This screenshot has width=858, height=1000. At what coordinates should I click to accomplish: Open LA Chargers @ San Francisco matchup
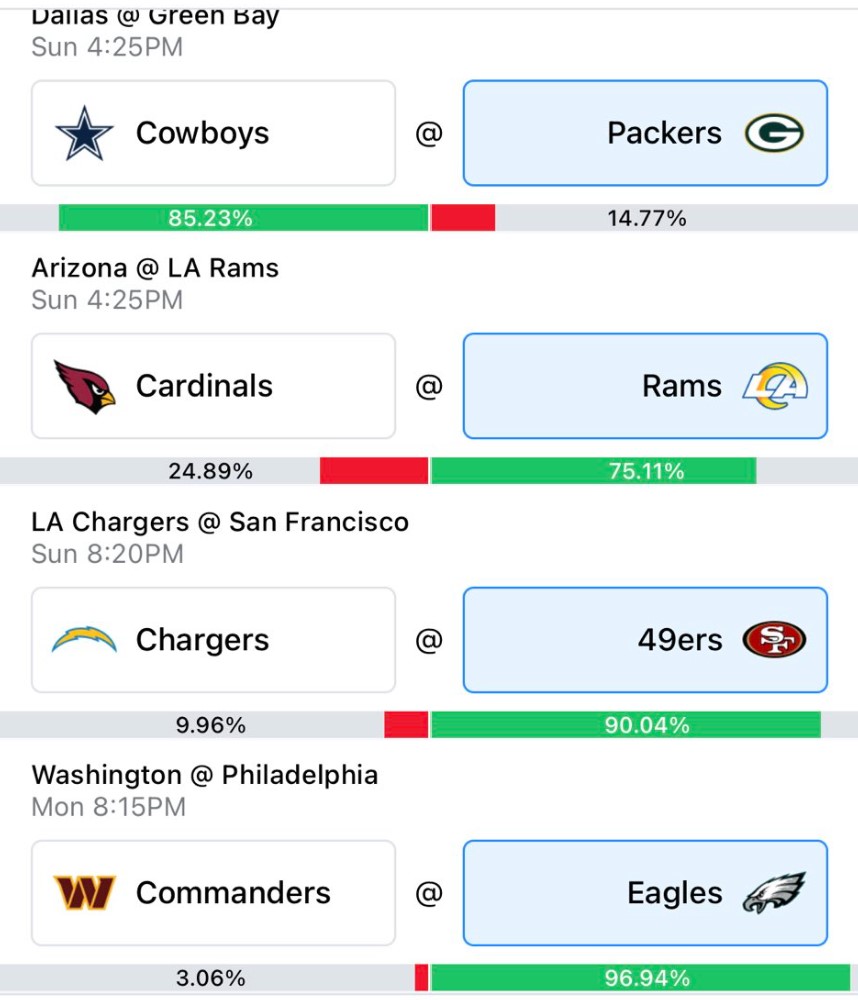click(x=220, y=522)
